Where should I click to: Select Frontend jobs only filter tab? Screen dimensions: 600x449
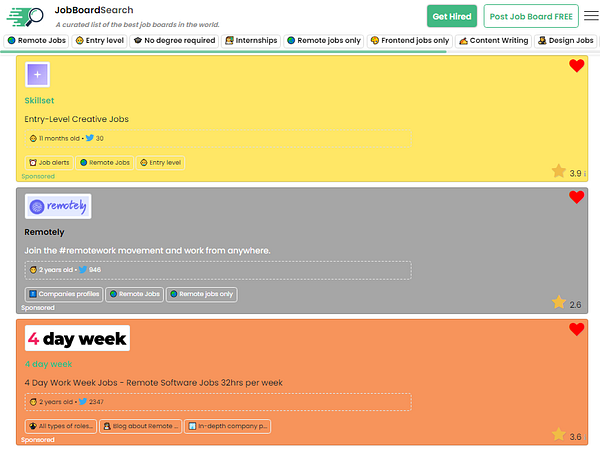410,41
